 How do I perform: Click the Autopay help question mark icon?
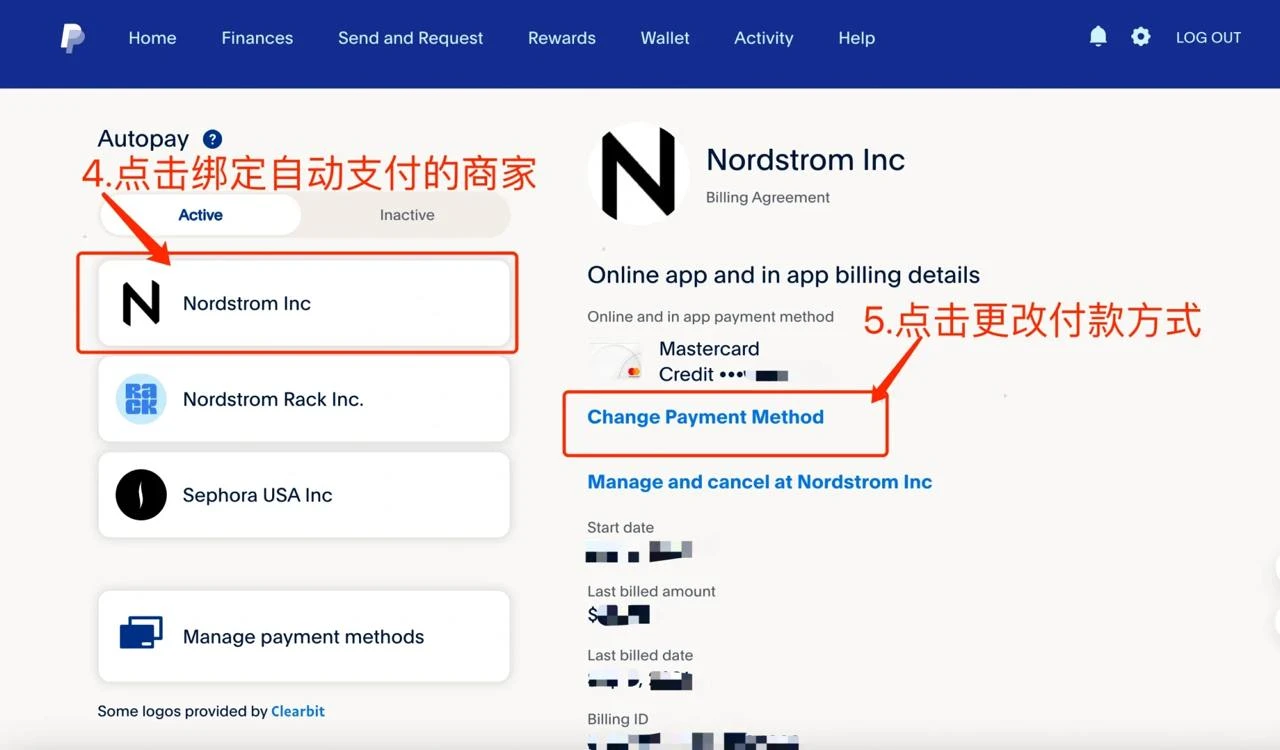[212, 139]
